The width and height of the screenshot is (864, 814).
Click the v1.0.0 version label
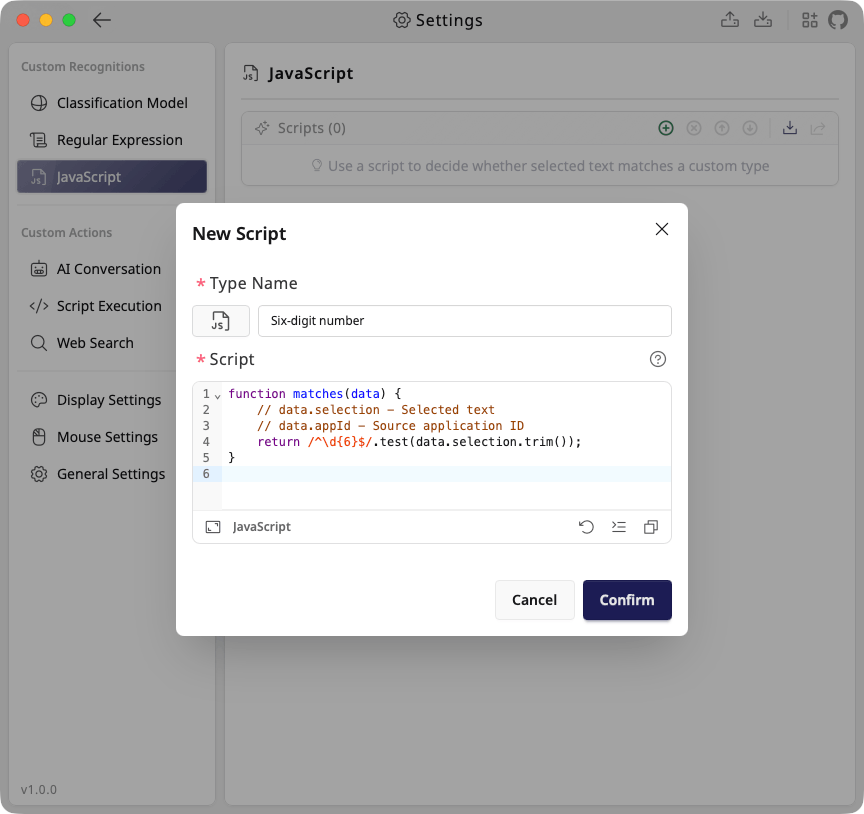click(x=39, y=790)
